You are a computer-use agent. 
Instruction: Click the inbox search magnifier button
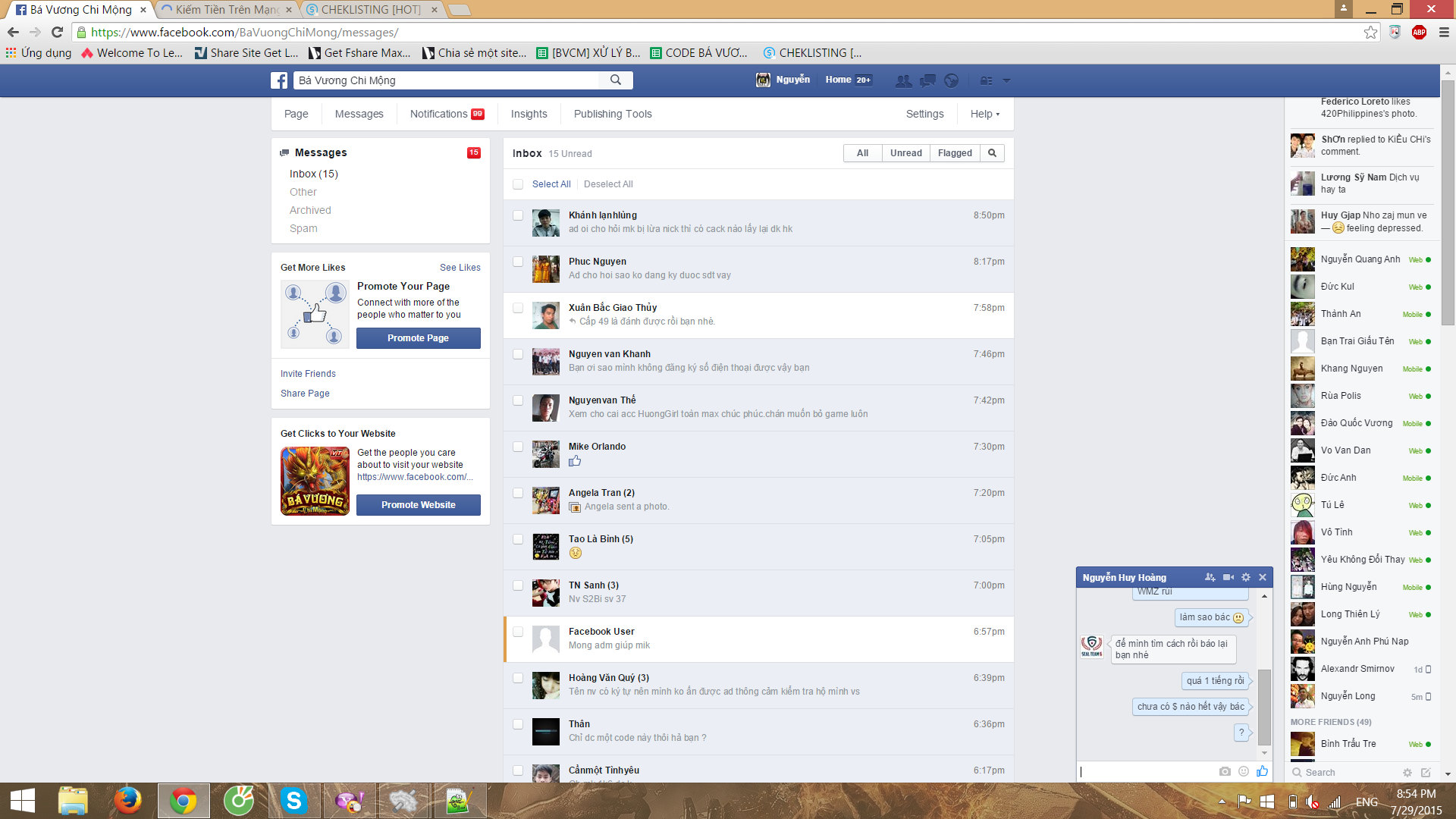tap(992, 153)
